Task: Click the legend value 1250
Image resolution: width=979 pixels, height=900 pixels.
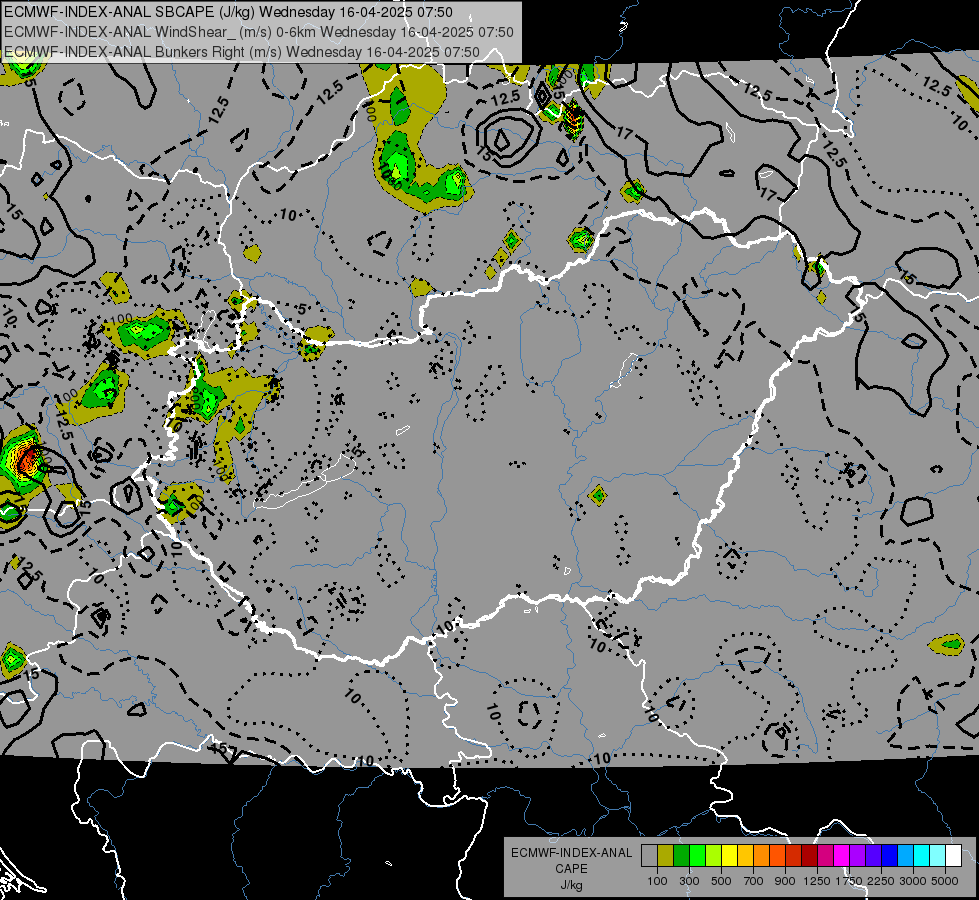Action: click(x=817, y=881)
